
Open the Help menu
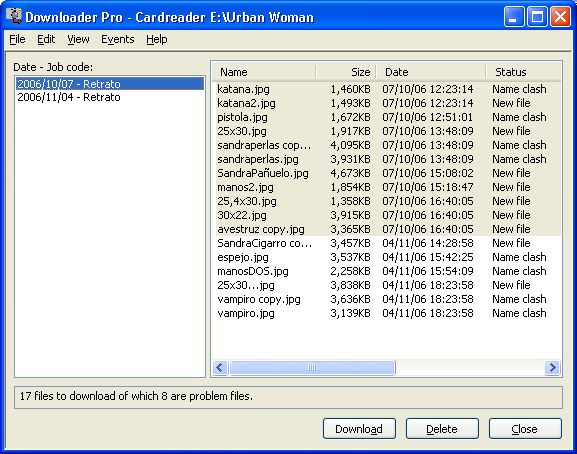(x=156, y=39)
